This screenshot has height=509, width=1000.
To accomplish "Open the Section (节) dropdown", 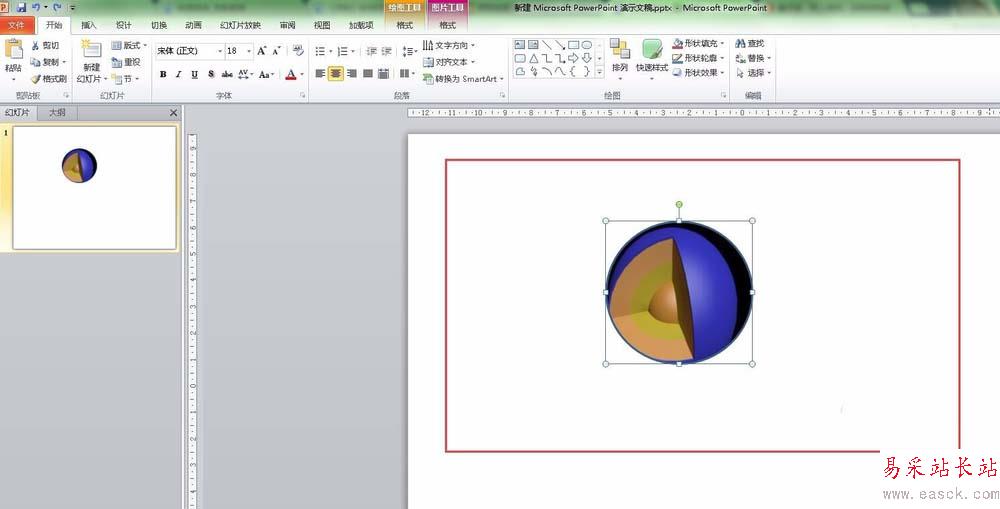I will 125,78.
